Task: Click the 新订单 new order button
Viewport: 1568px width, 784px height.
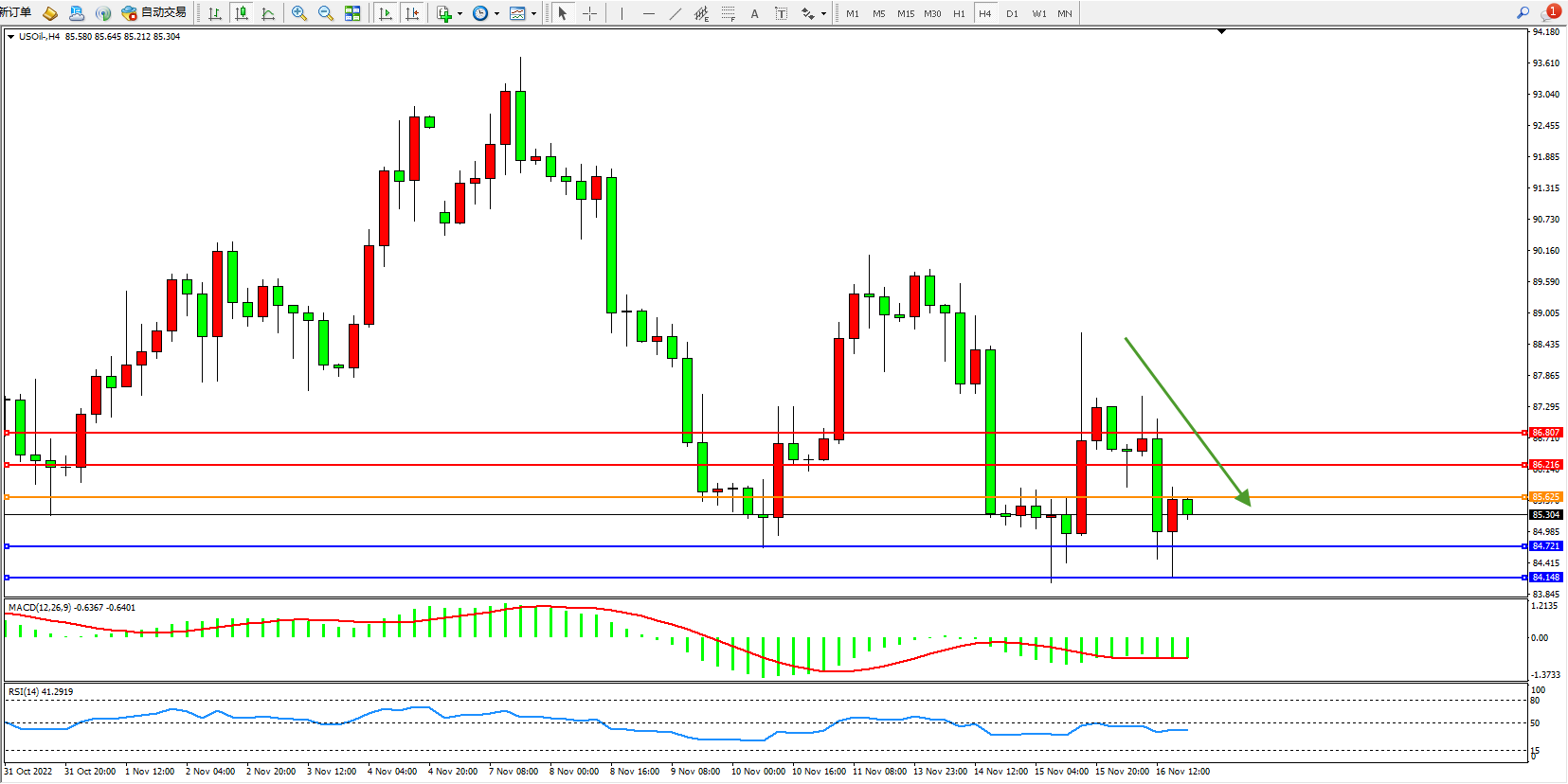Action: click(16, 12)
